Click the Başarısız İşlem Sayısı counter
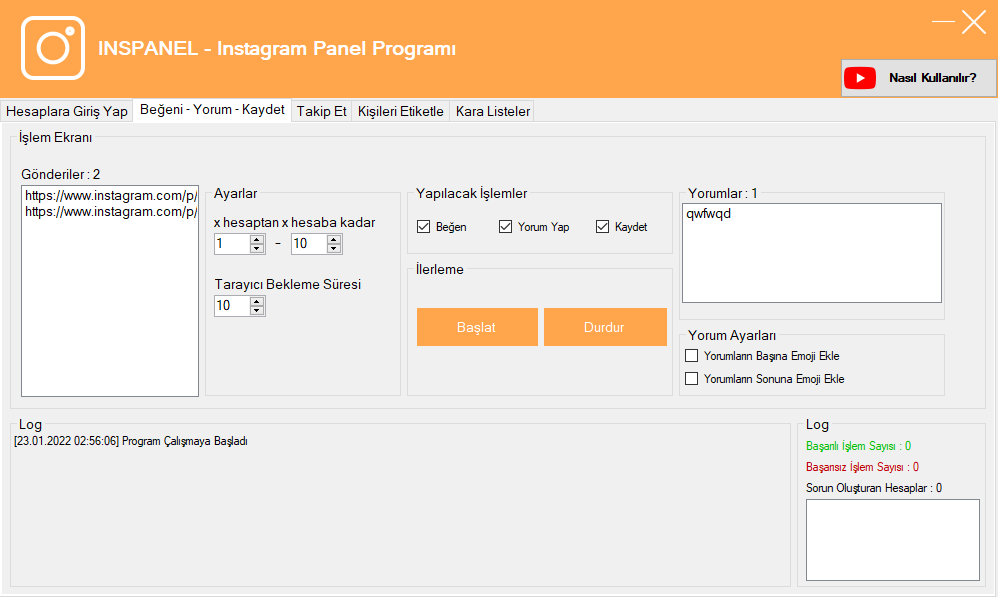 862,467
